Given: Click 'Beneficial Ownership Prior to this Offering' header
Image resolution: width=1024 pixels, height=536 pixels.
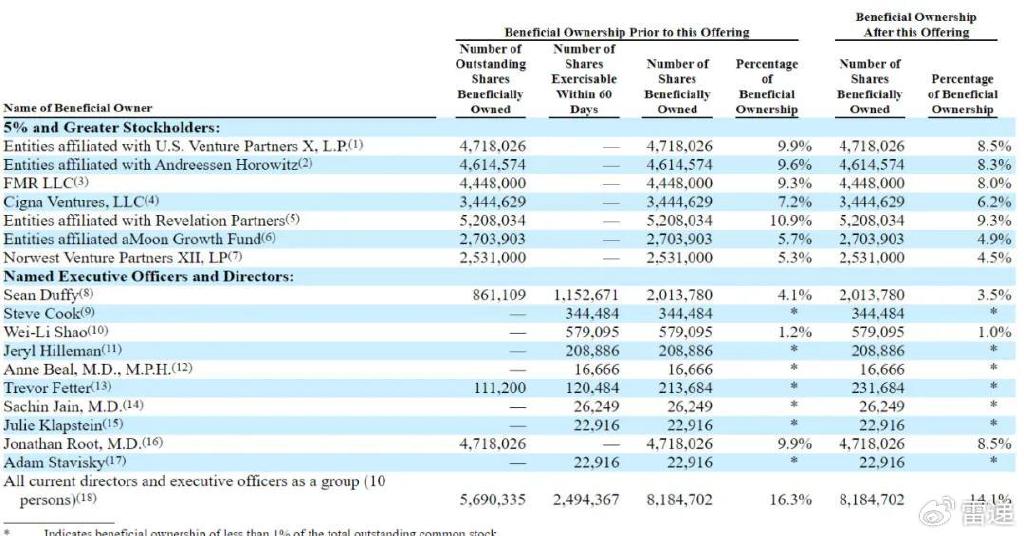Looking at the screenshot, I should pyautogui.click(x=627, y=32).
